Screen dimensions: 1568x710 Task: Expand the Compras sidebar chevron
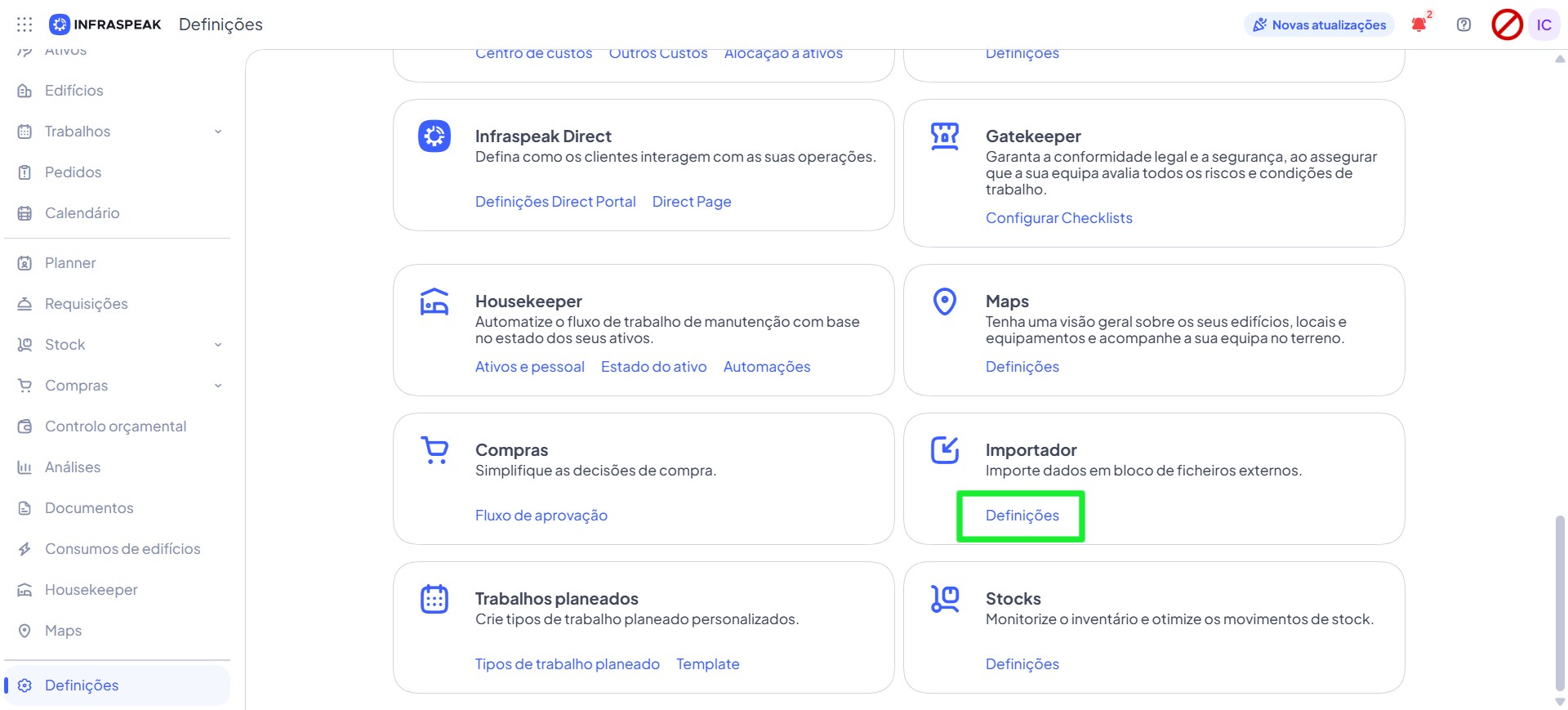[218, 386]
